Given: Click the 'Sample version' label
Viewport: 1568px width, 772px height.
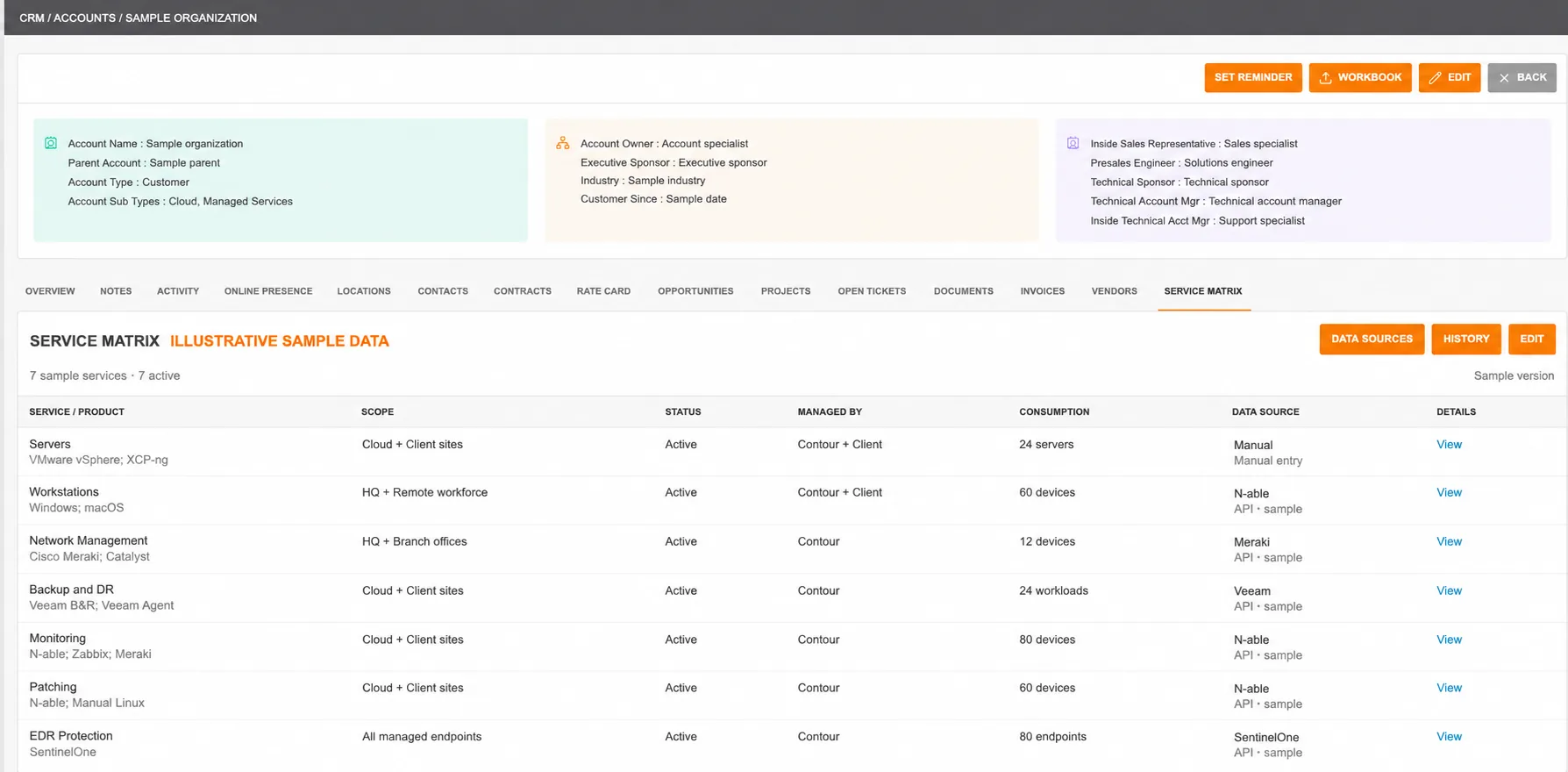Looking at the screenshot, I should point(1514,375).
